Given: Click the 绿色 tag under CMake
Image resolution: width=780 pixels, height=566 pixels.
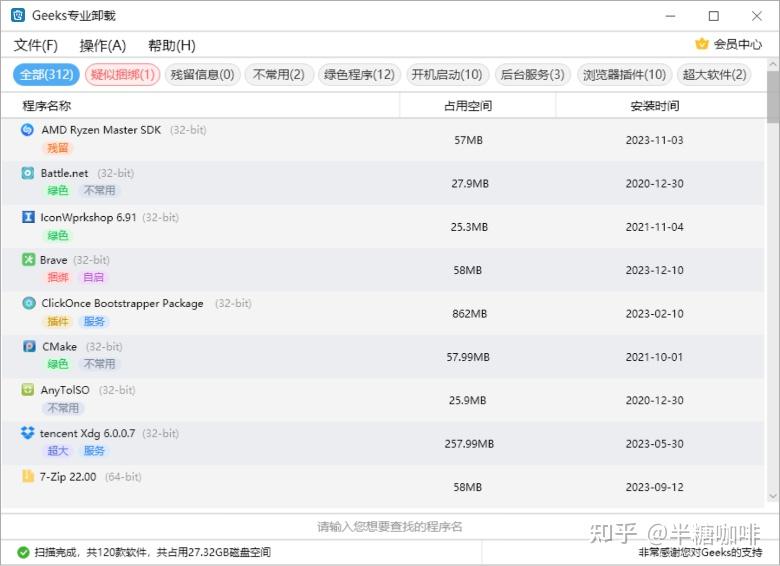Looking at the screenshot, I should 58,364.
